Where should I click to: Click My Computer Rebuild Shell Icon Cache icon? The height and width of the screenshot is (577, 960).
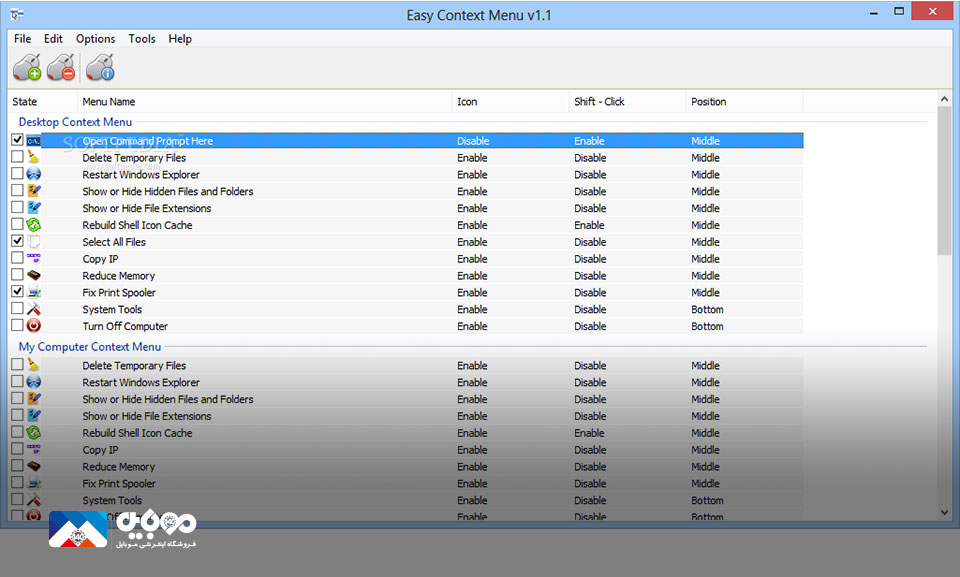click(x=34, y=432)
